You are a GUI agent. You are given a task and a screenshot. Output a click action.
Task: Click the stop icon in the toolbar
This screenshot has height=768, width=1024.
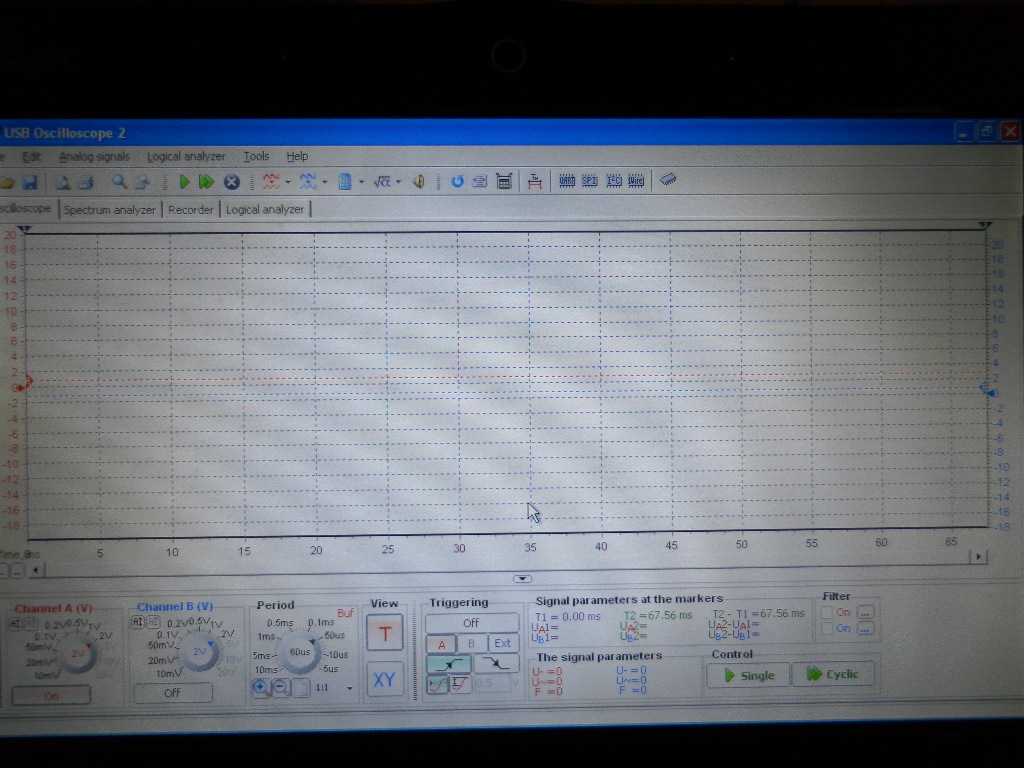pyautogui.click(x=231, y=182)
